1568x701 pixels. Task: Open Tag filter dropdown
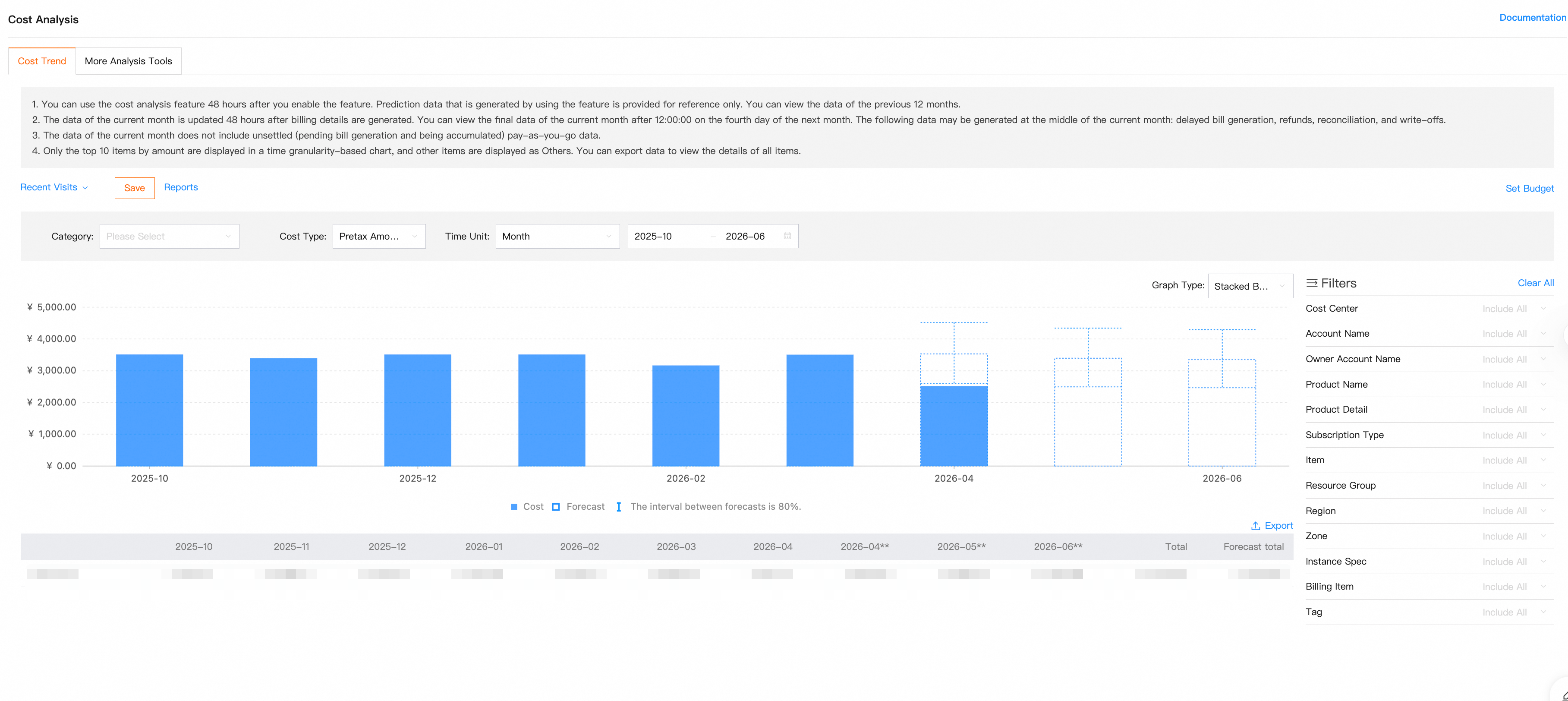coord(1514,612)
